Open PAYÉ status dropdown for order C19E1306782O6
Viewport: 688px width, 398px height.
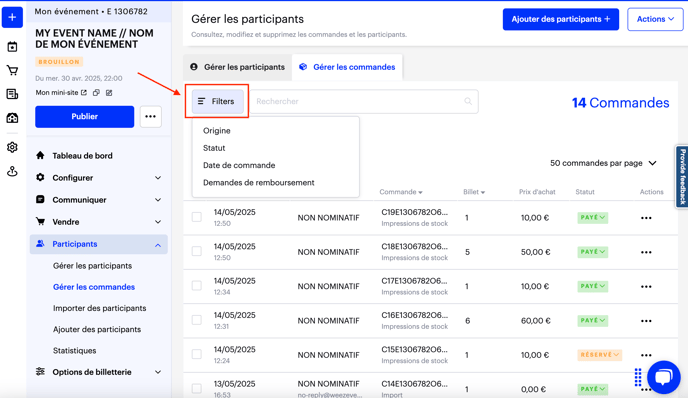pos(592,218)
